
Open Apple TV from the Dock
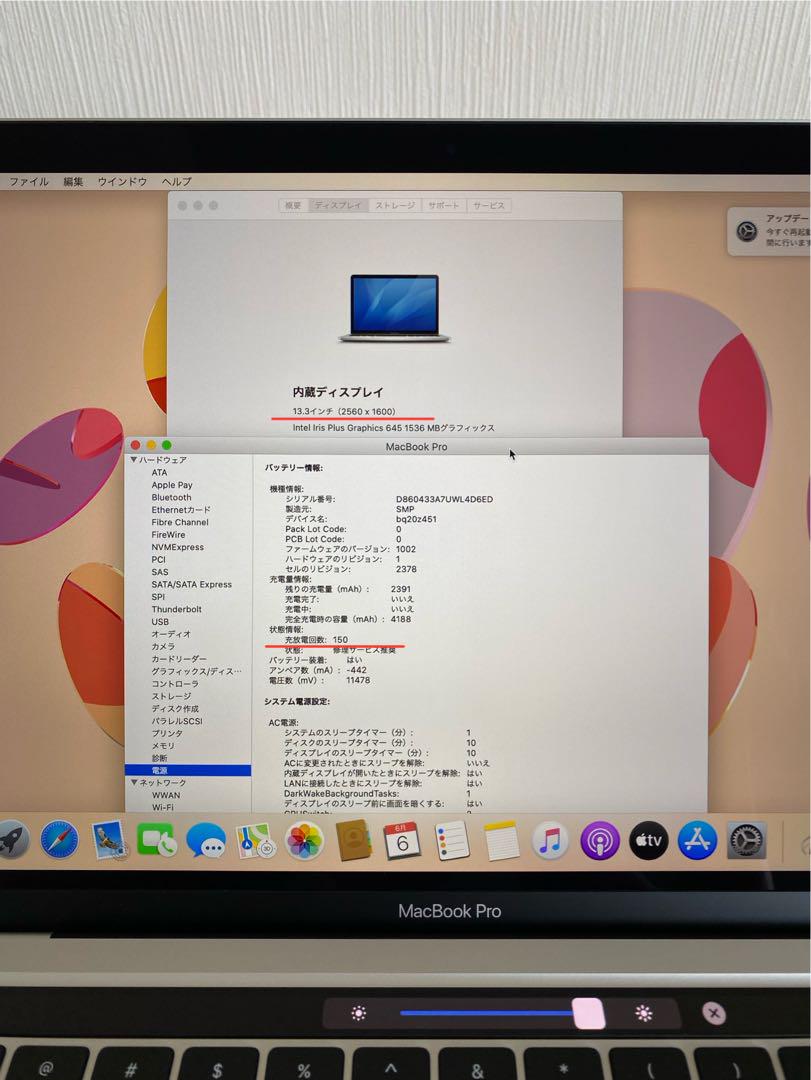[648, 840]
